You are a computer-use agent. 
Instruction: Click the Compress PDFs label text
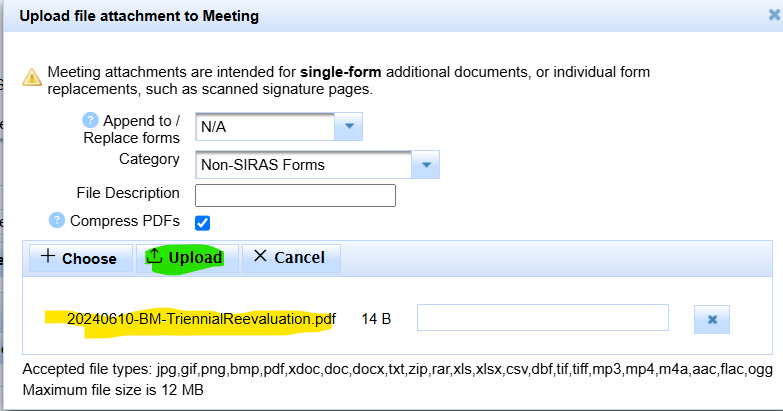125,221
